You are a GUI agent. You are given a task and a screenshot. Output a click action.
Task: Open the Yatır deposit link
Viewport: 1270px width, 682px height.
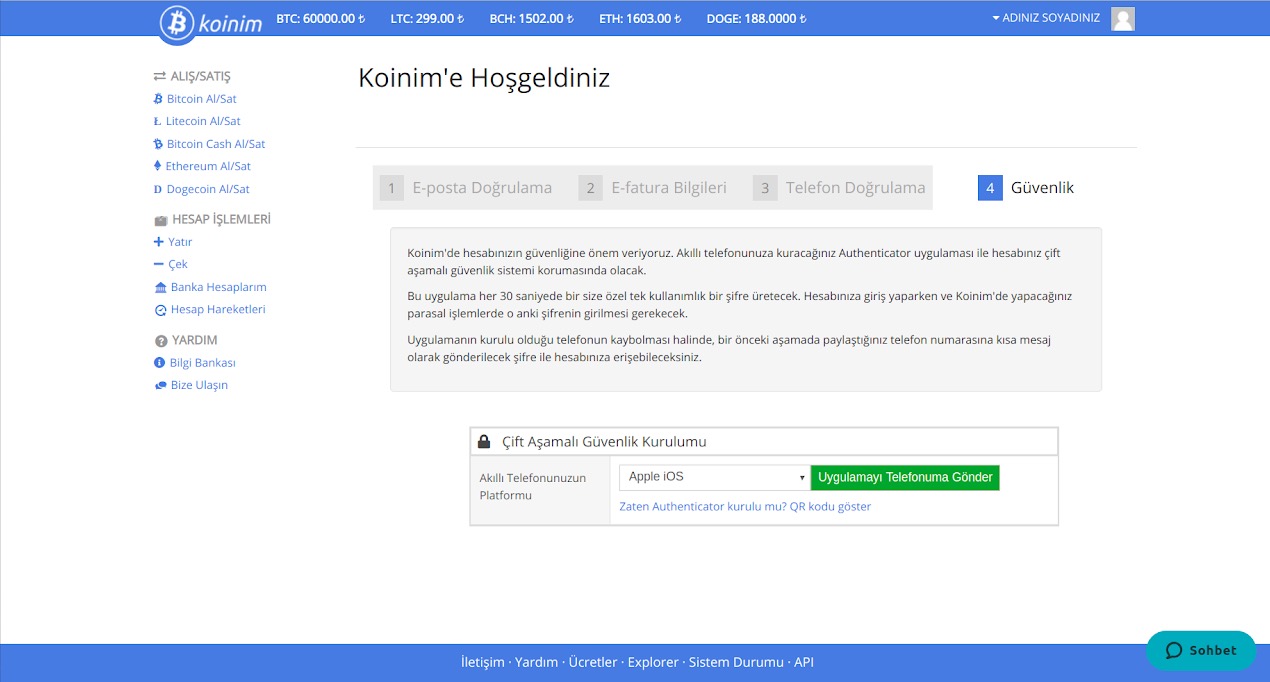tap(180, 242)
